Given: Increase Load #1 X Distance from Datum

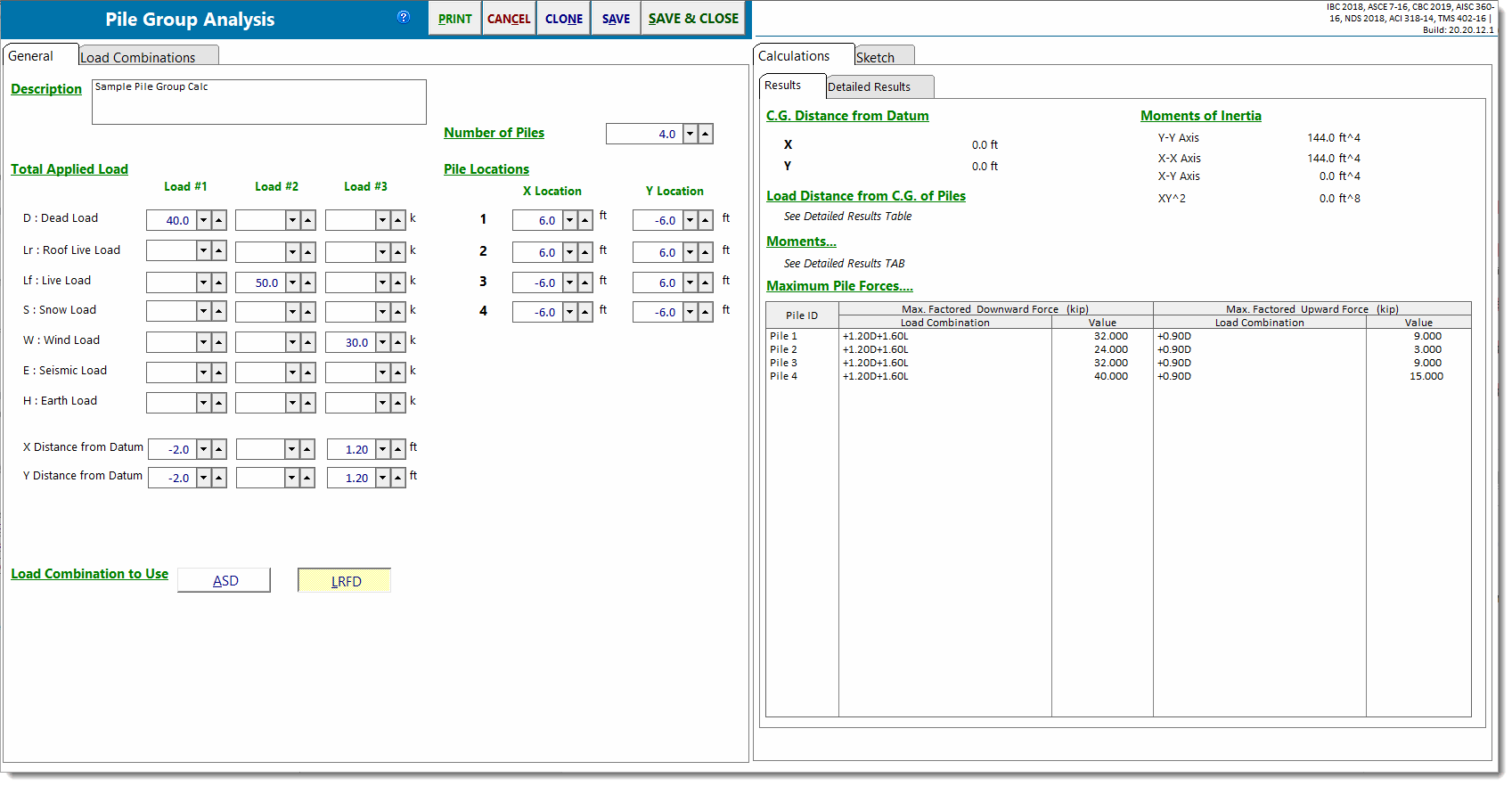Looking at the screenshot, I should [219, 449].
